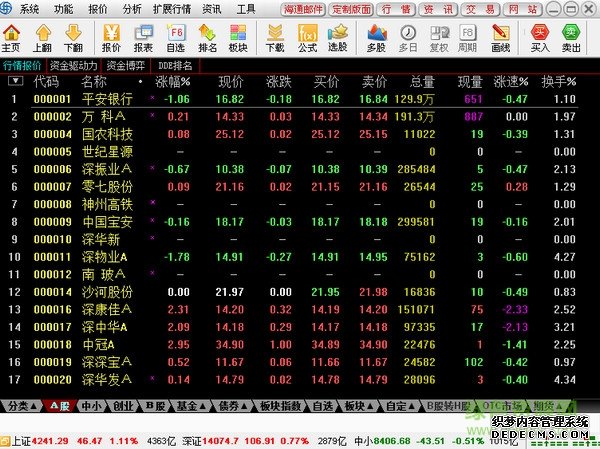
Task: Select the 国农科技 stock name
Action: click(x=107, y=134)
